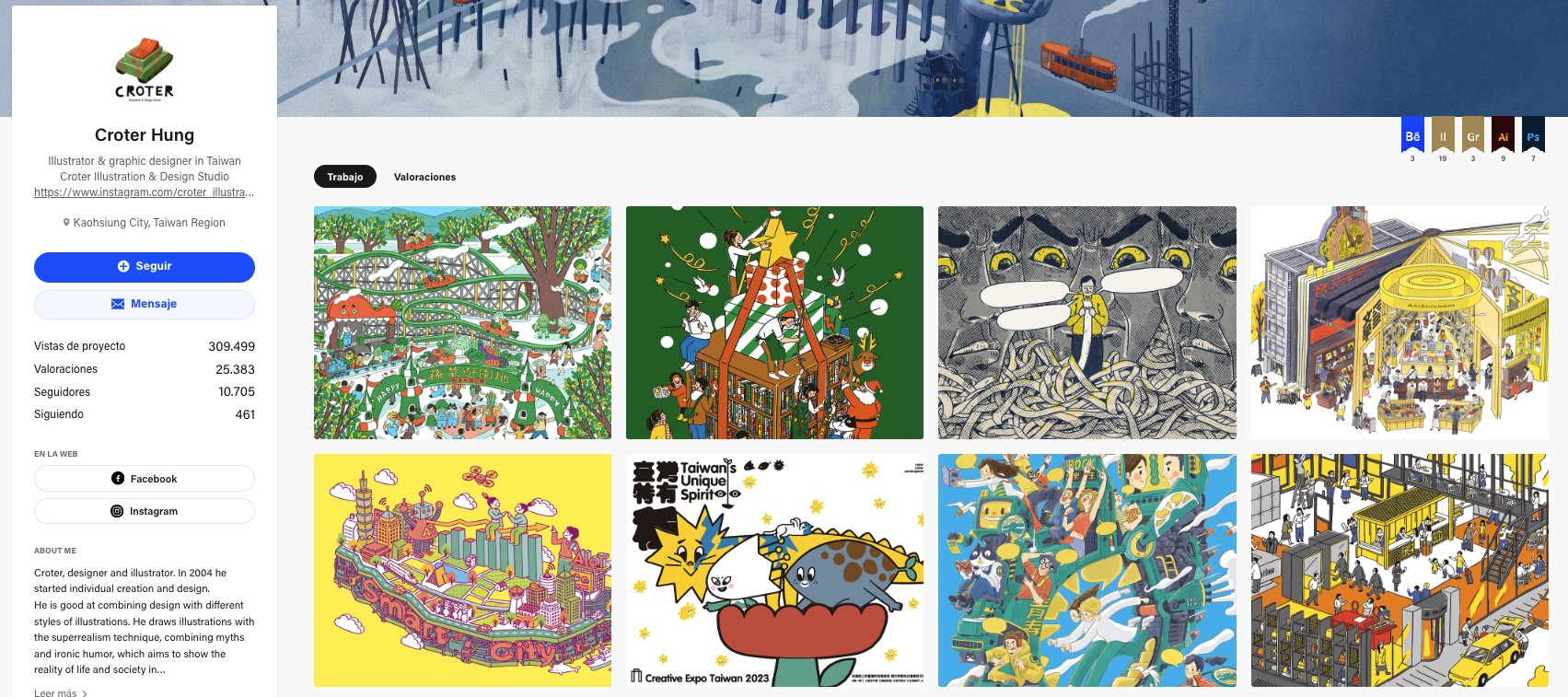Click the Photoshop badge icon
The width and height of the screenshot is (1568, 697).
click(1533, 134)
